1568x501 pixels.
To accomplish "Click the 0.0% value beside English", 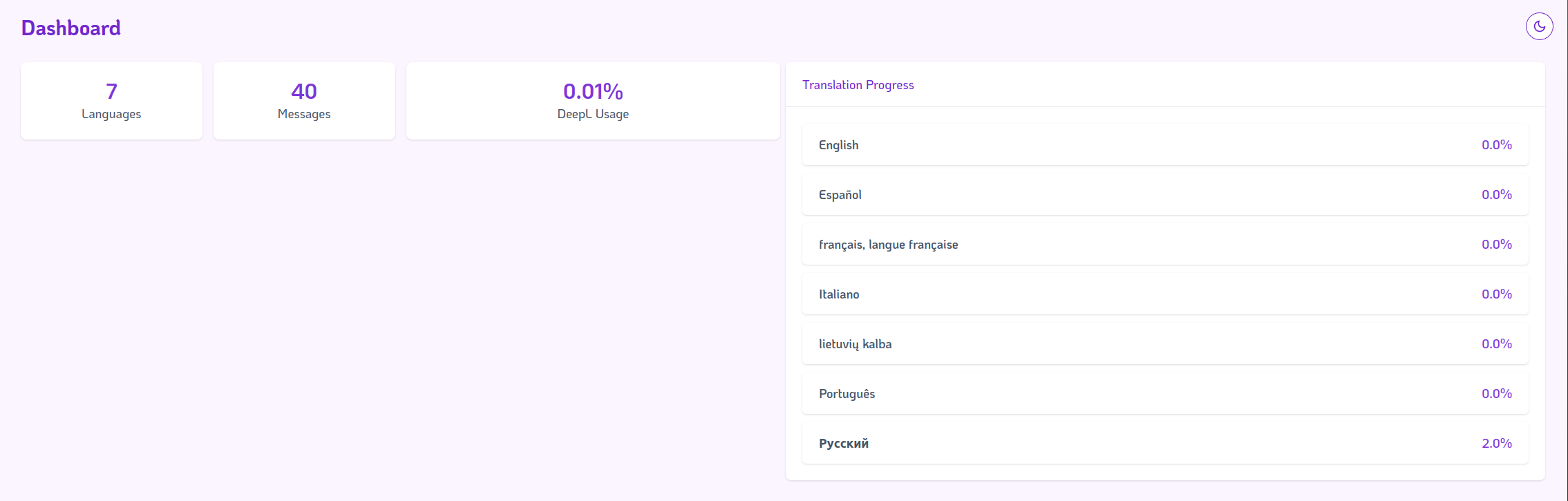I will [x=1497, y=145].
